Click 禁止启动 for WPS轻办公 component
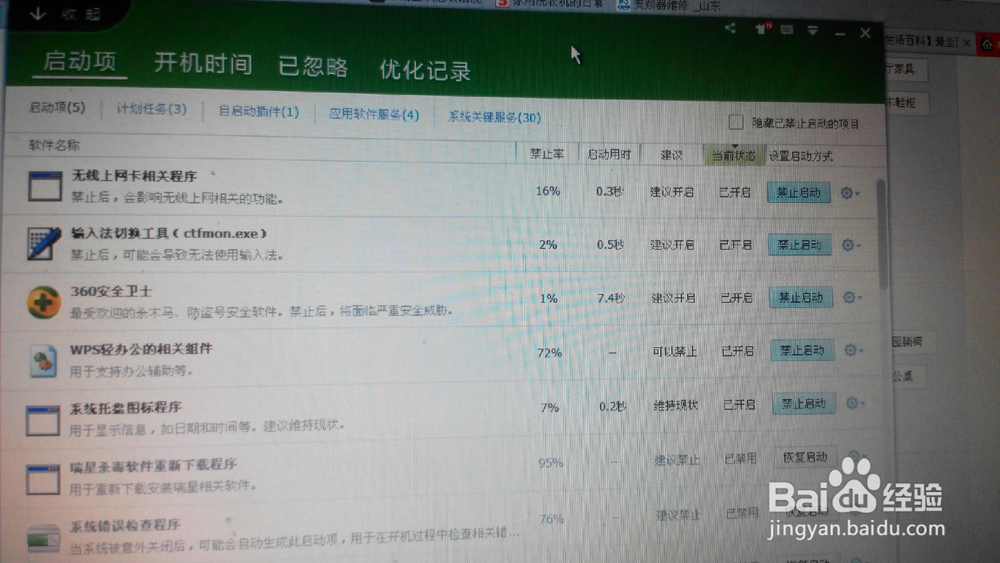The image size is (1000, 563). click(x=802, y=350)
